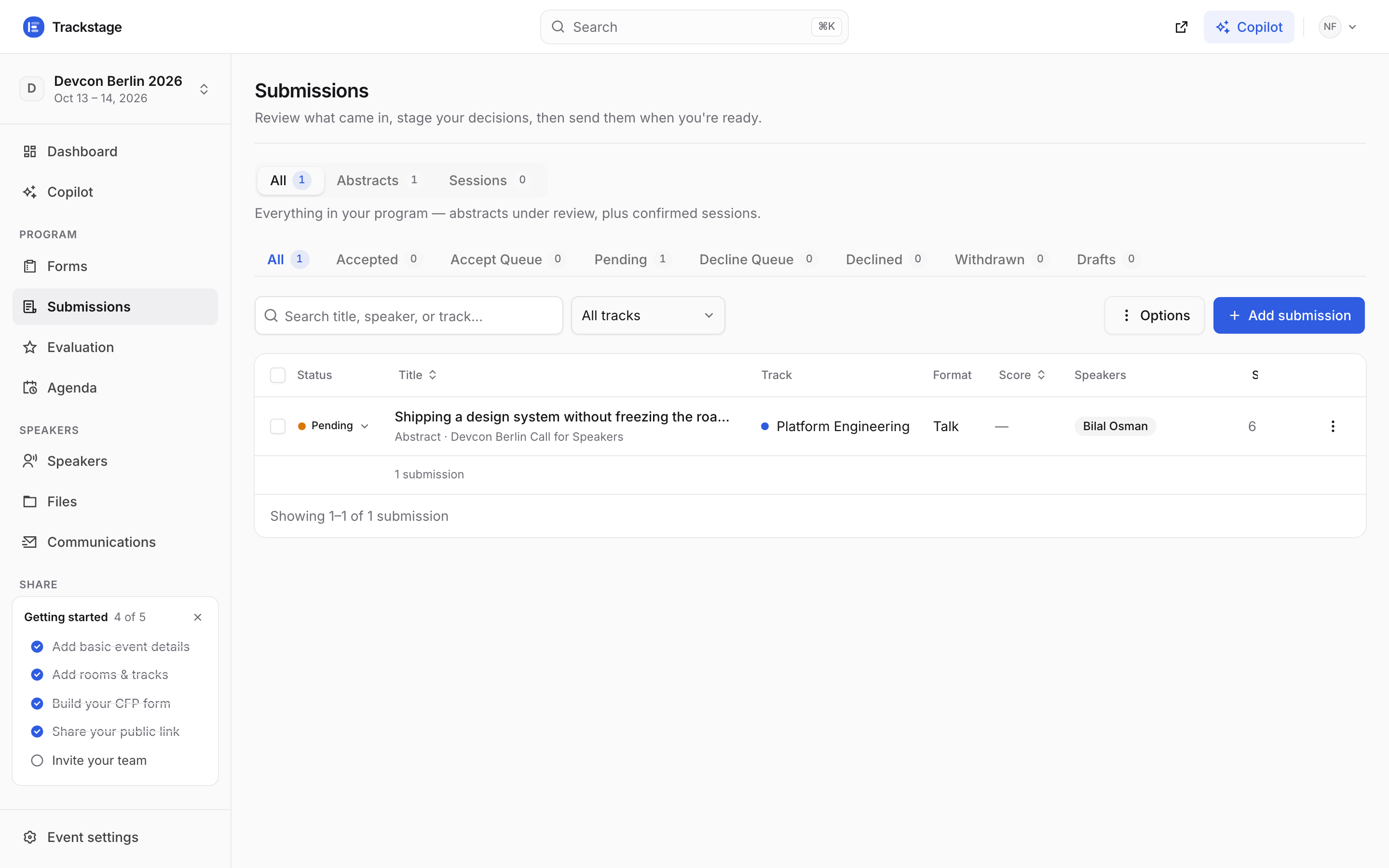Viewport: 1389px width, 868px height.
Task: Select the All status filter tab
Action: (287, 259)
